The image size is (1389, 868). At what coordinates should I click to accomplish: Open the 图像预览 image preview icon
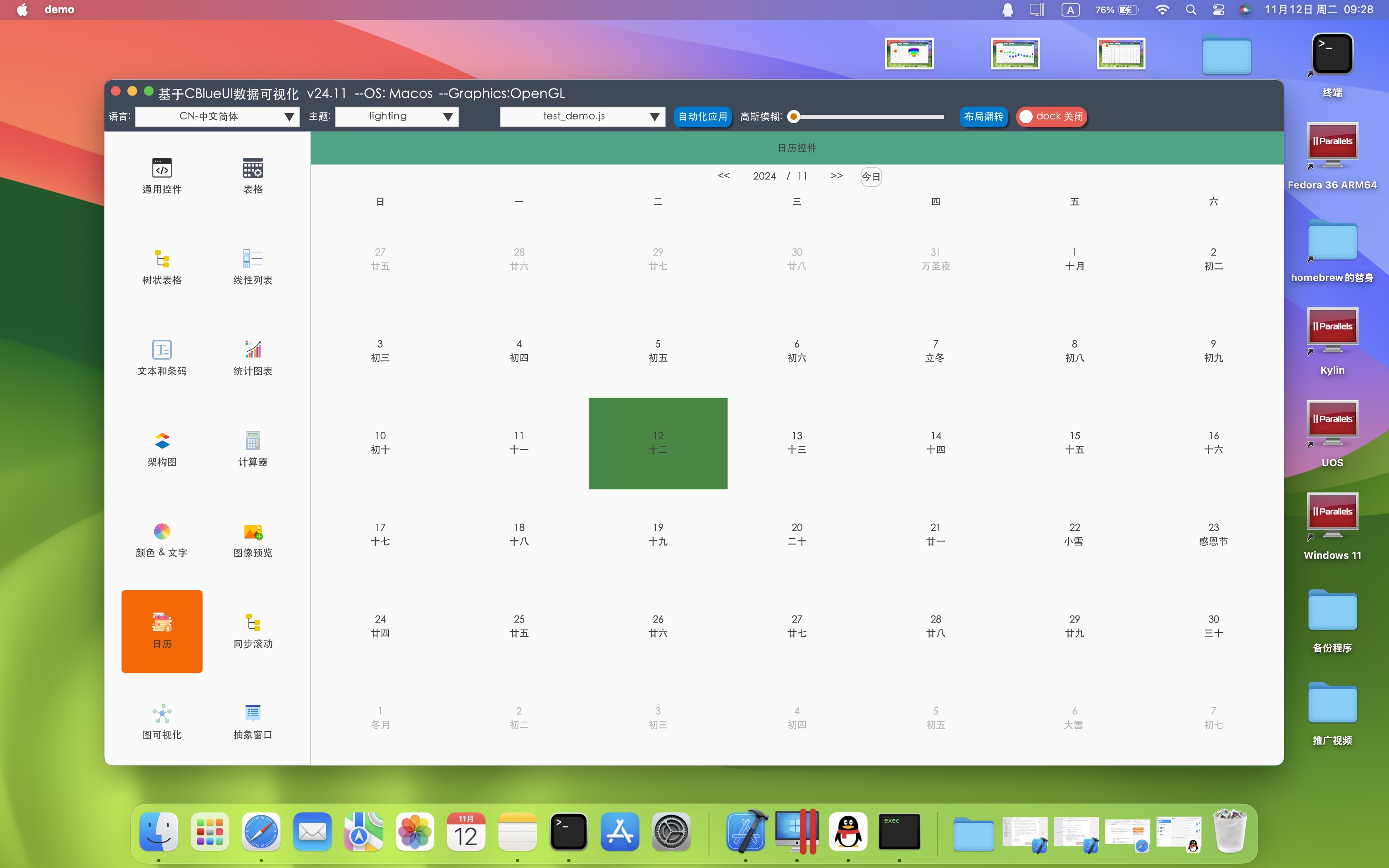click(x=253, y=532)
